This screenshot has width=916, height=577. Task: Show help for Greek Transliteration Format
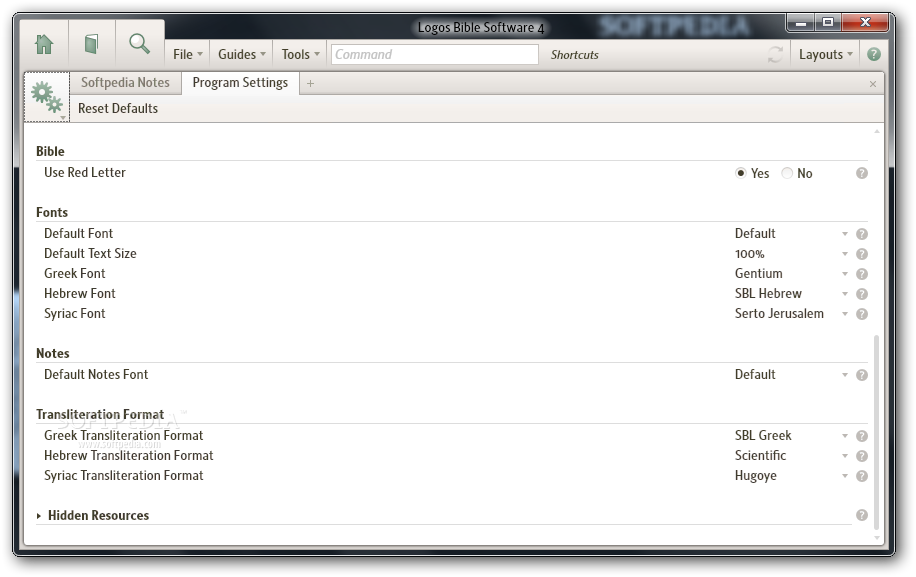tap(862, 436)
